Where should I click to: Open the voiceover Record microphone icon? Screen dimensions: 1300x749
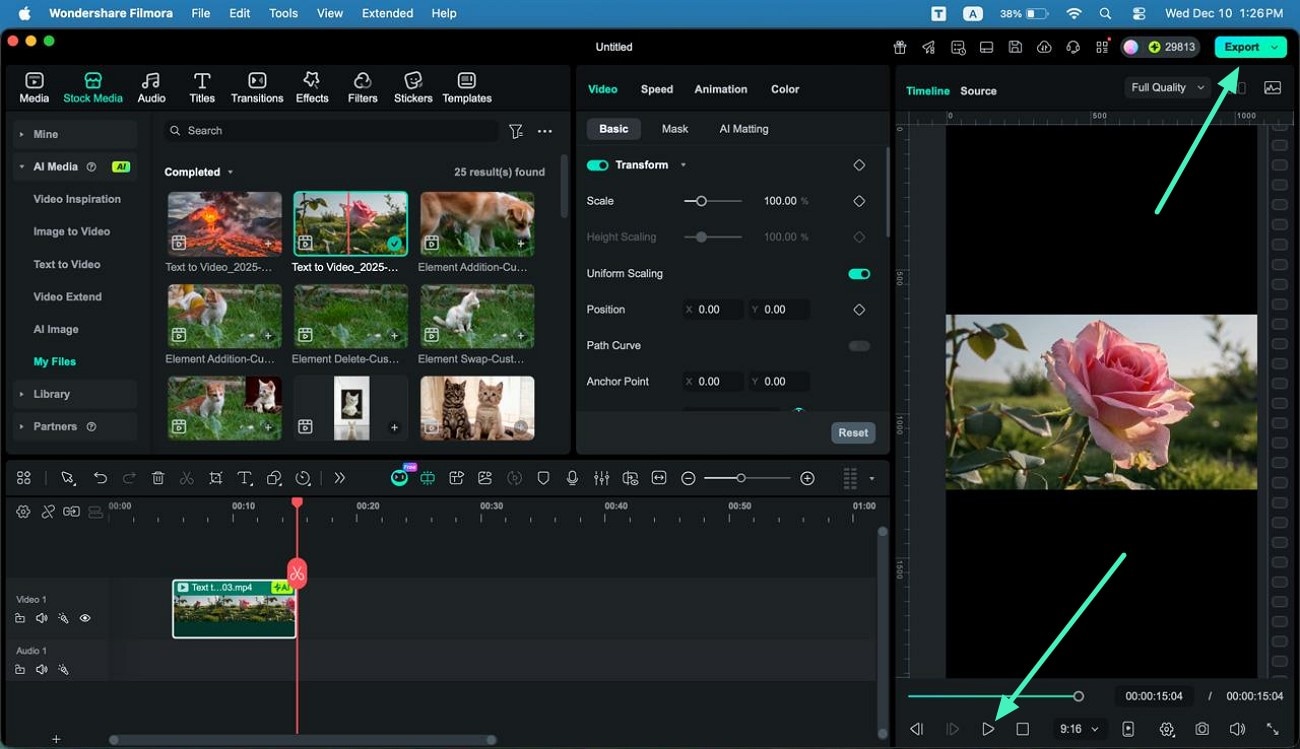click(572, 478)
